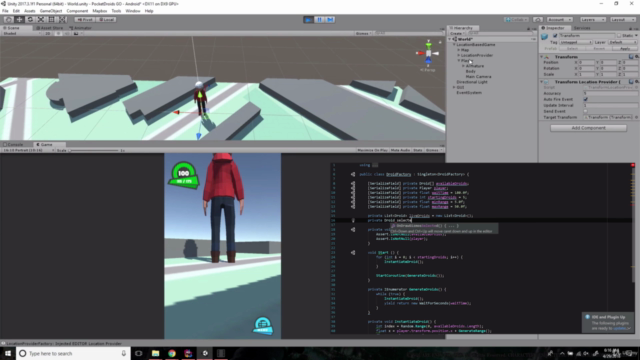Image resolution: width=640 pixels, height=360 pixels.
Task: Select the combined Transform tool
Action: [62, 20]
